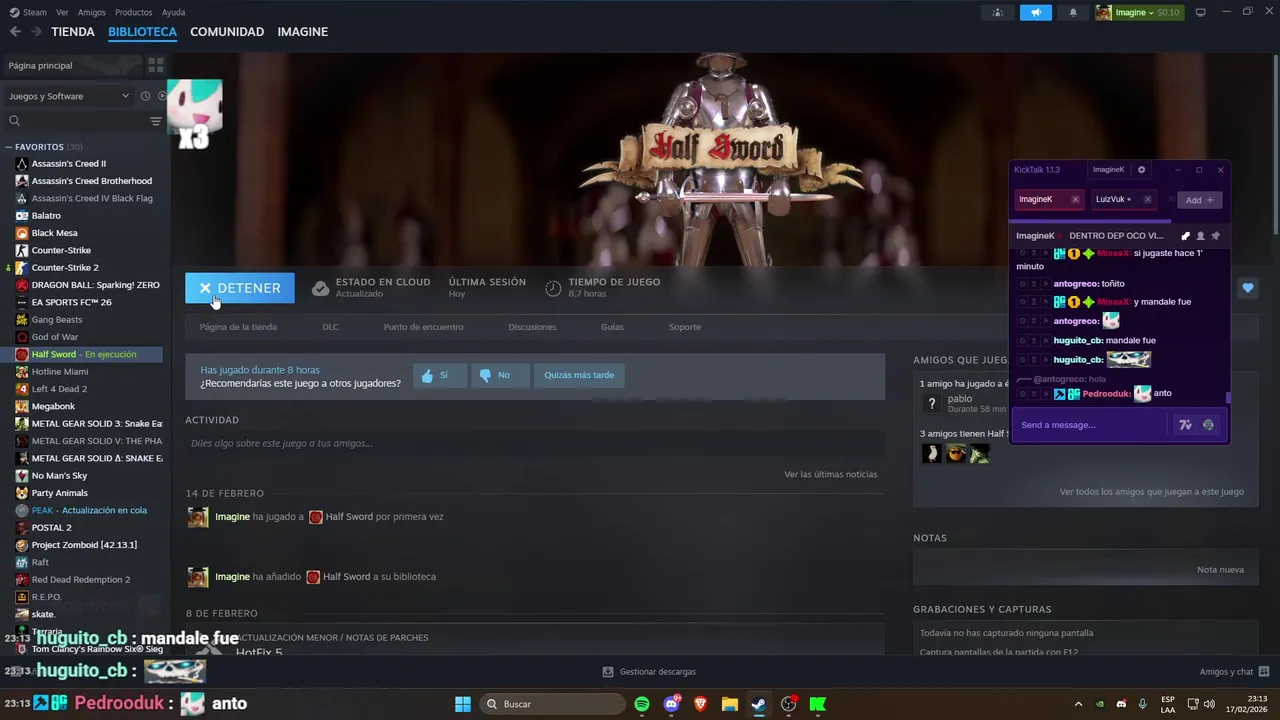Open the Juegos y Software dropdown
Image resolution: width=1280 pixels, height=720 pixels.
click(x=68, y=96)
